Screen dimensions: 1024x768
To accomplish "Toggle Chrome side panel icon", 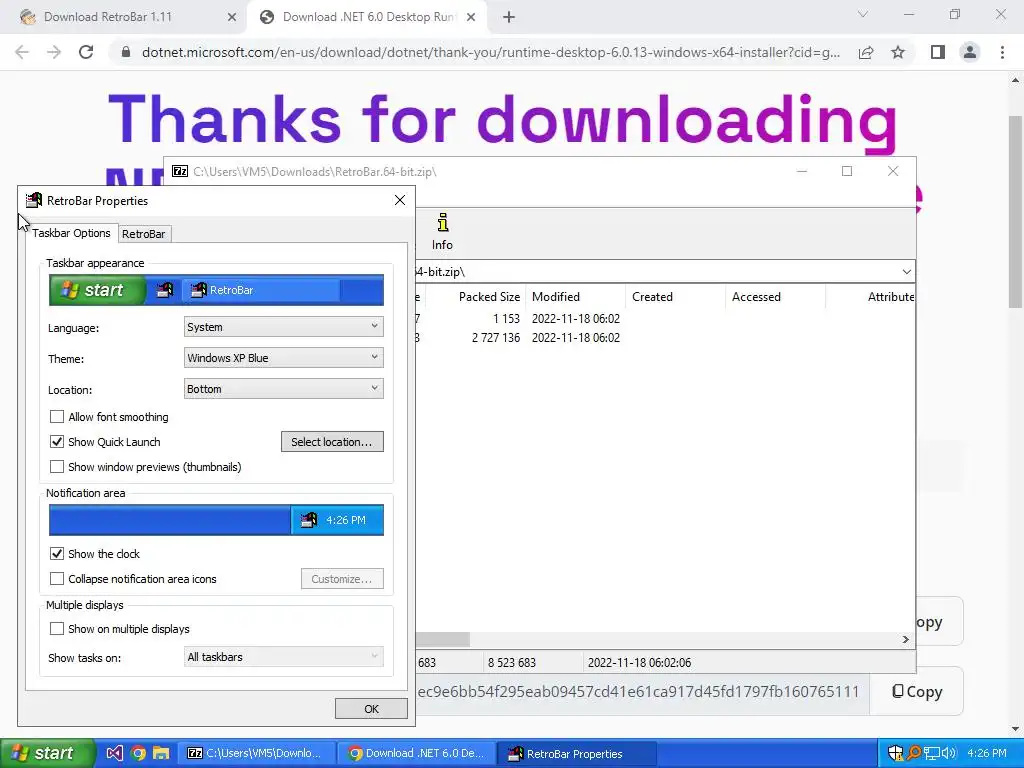I will 938,52.
